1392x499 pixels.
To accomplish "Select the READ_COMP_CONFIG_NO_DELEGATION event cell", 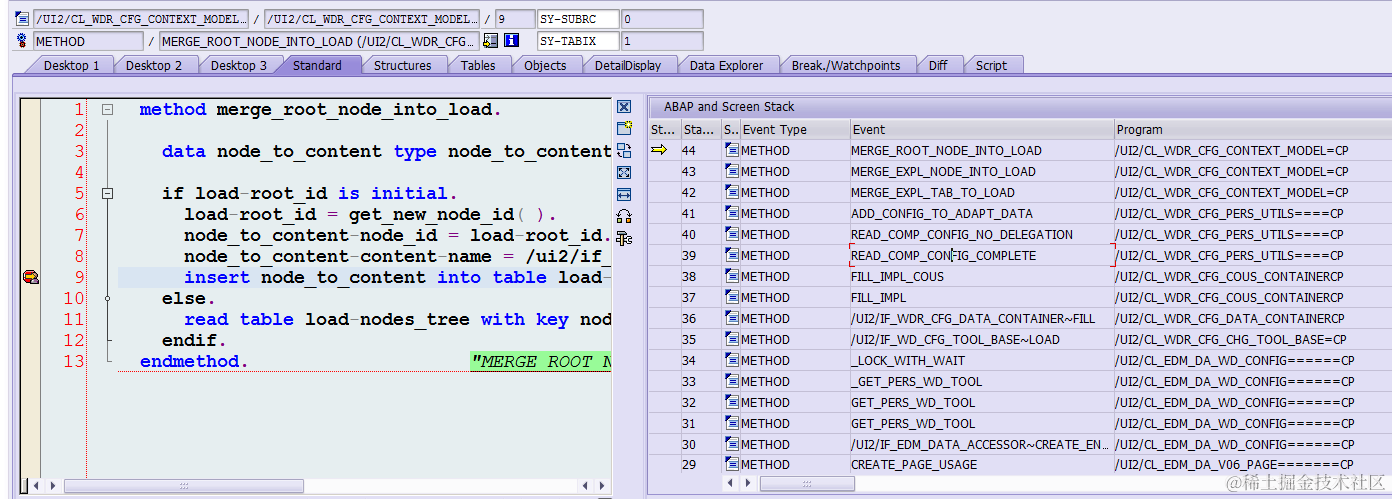I will point(982,235).
